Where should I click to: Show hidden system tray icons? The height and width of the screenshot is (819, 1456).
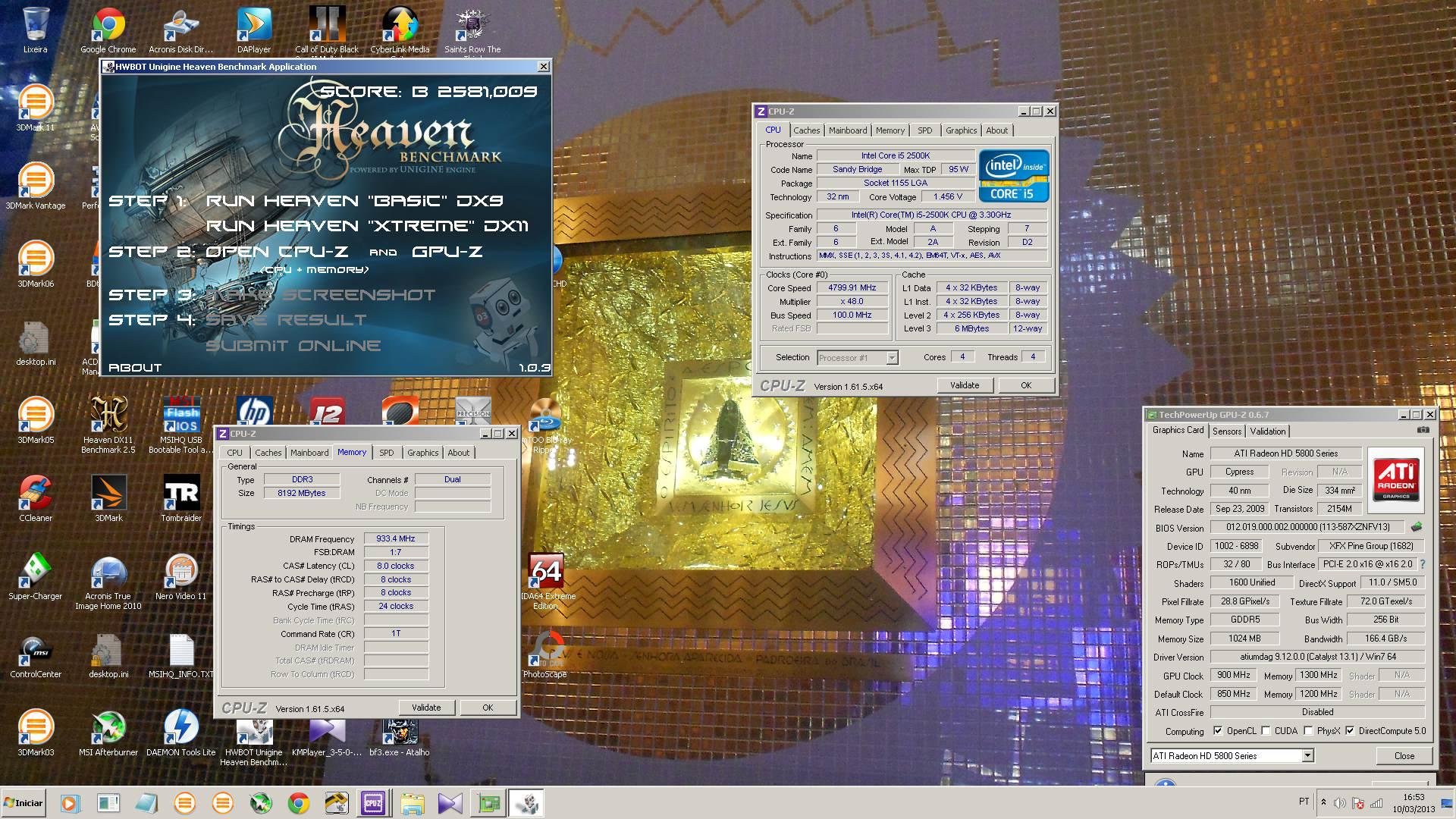pyautogui.click(x=1323, y=802)
